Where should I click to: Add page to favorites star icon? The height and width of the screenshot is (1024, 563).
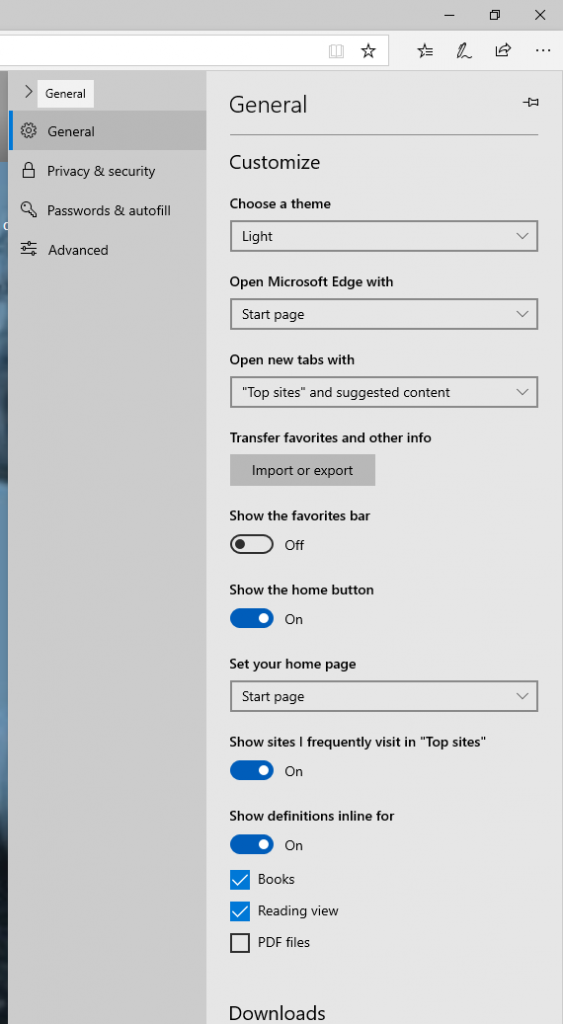tap(368, 51)
